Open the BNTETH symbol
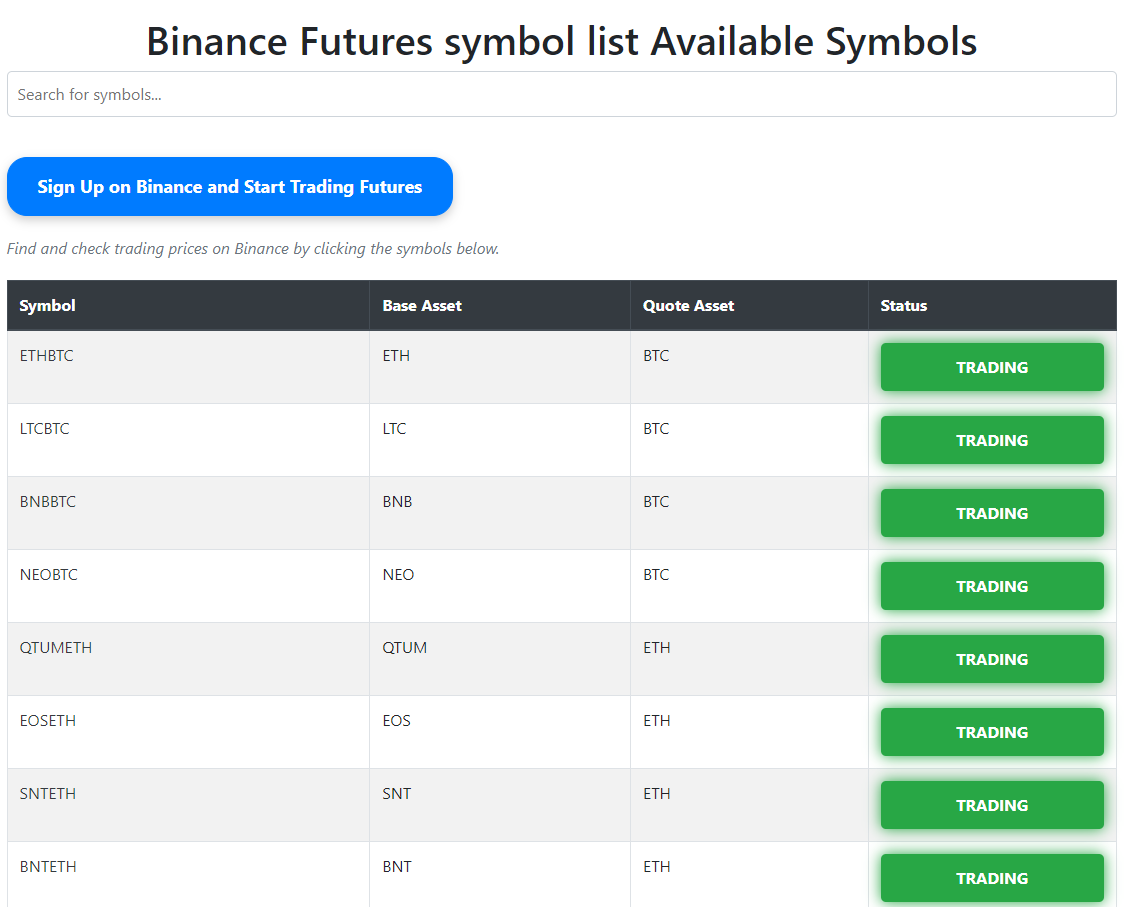This screenshot has width=1127, height=907. pos(48,867)
